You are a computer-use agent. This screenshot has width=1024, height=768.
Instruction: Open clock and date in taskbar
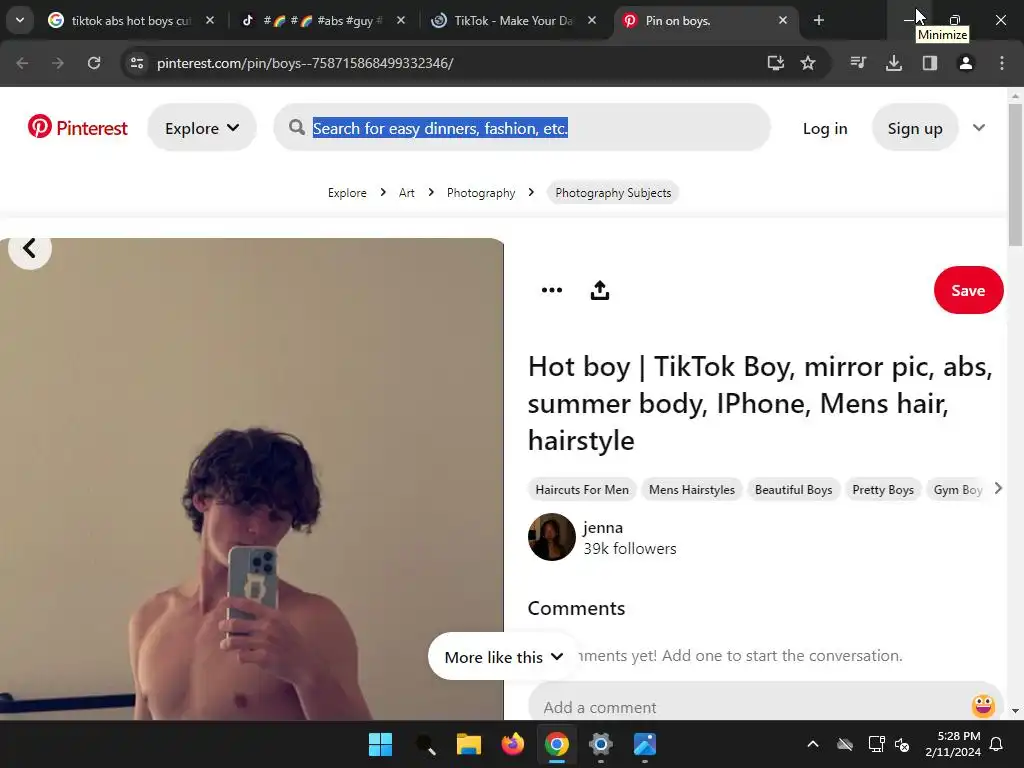pos(953,744)
